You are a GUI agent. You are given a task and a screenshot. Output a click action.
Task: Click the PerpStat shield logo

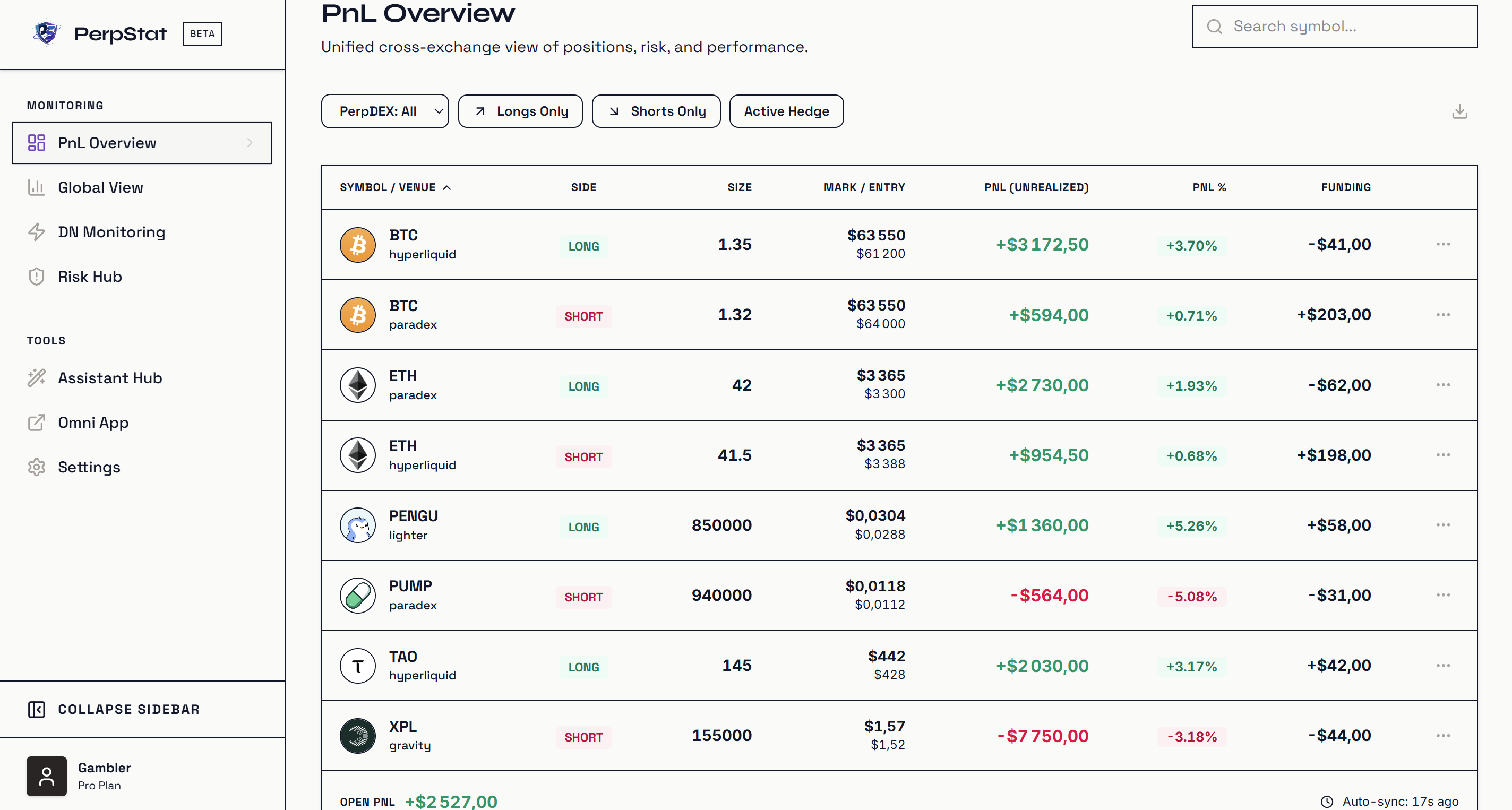46,33
